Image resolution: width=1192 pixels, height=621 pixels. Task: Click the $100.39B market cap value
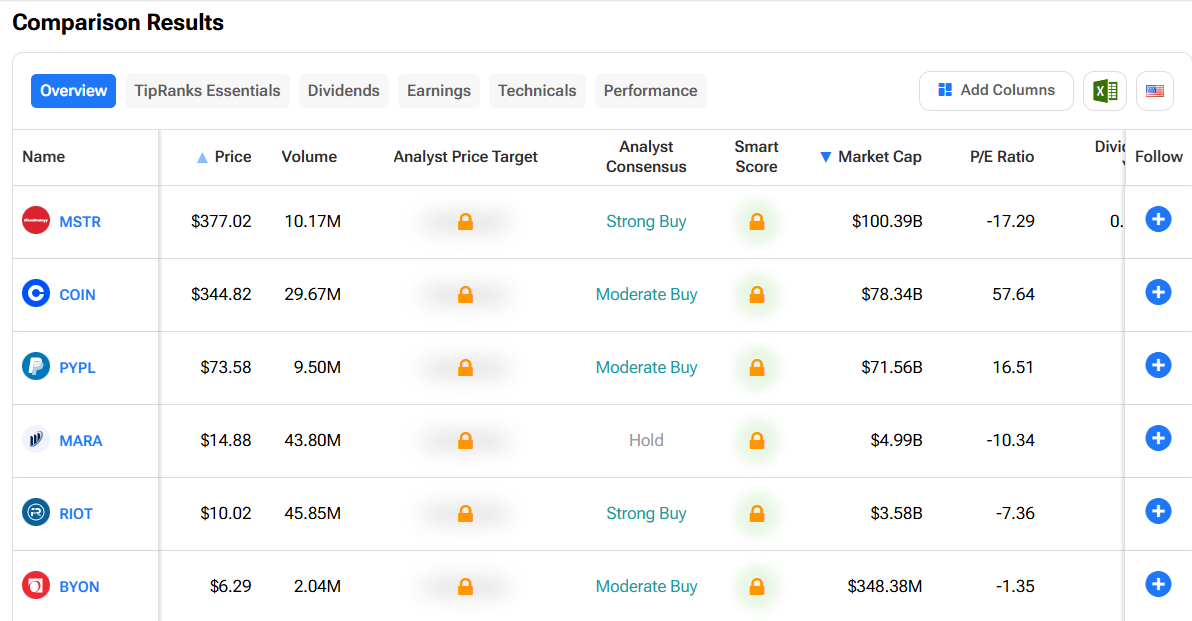pos(887,221)
